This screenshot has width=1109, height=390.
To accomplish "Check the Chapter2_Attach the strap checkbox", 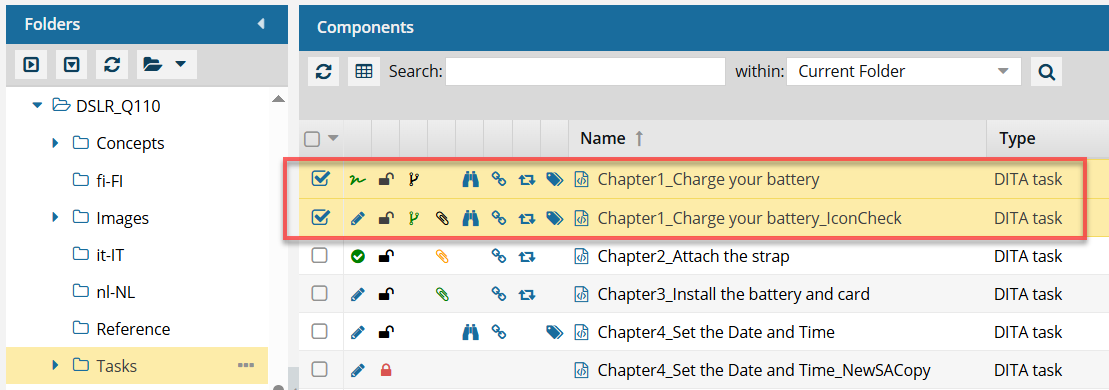I will [320, 256].
